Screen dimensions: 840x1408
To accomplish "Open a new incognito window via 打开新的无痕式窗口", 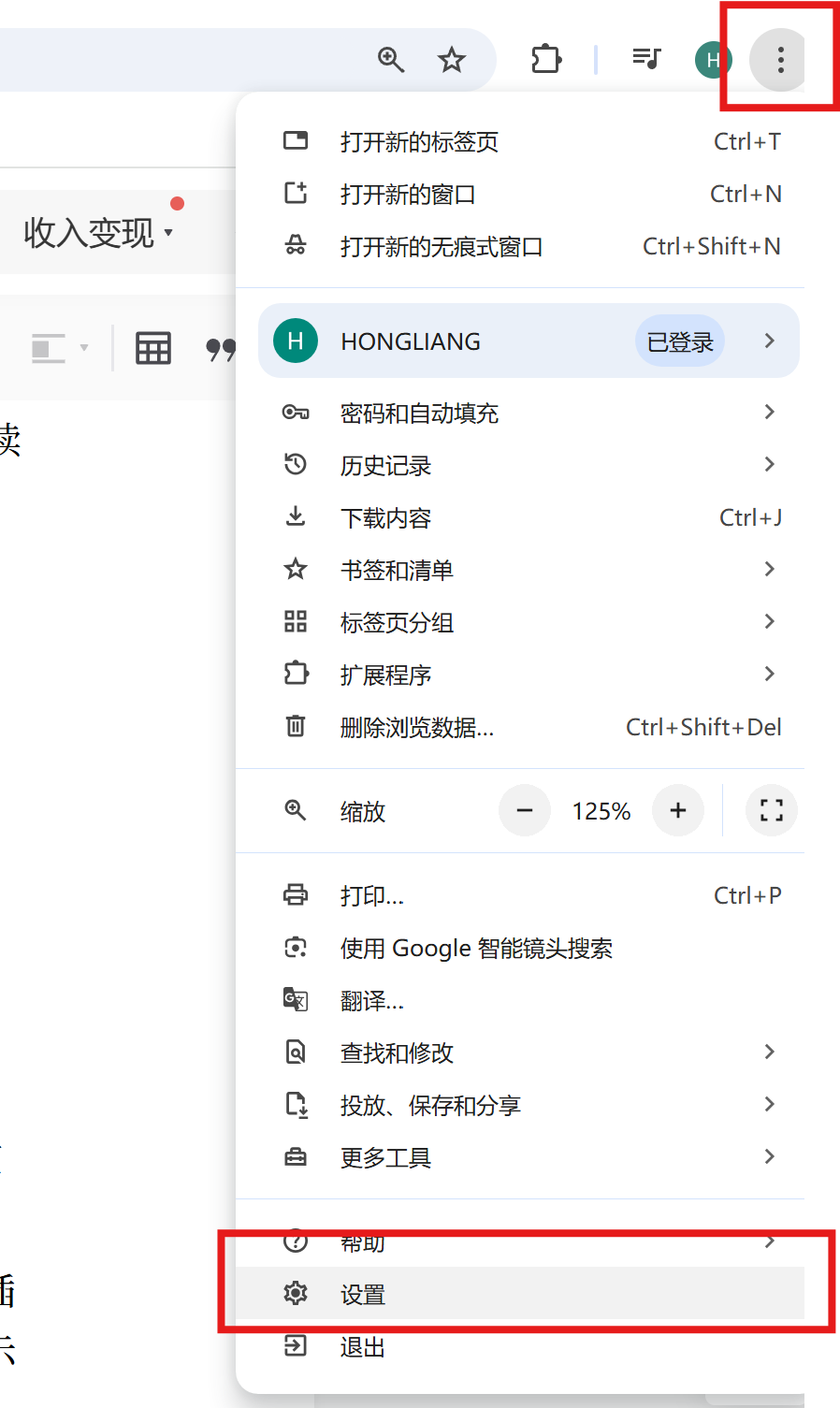I will (x=442, y=246).
